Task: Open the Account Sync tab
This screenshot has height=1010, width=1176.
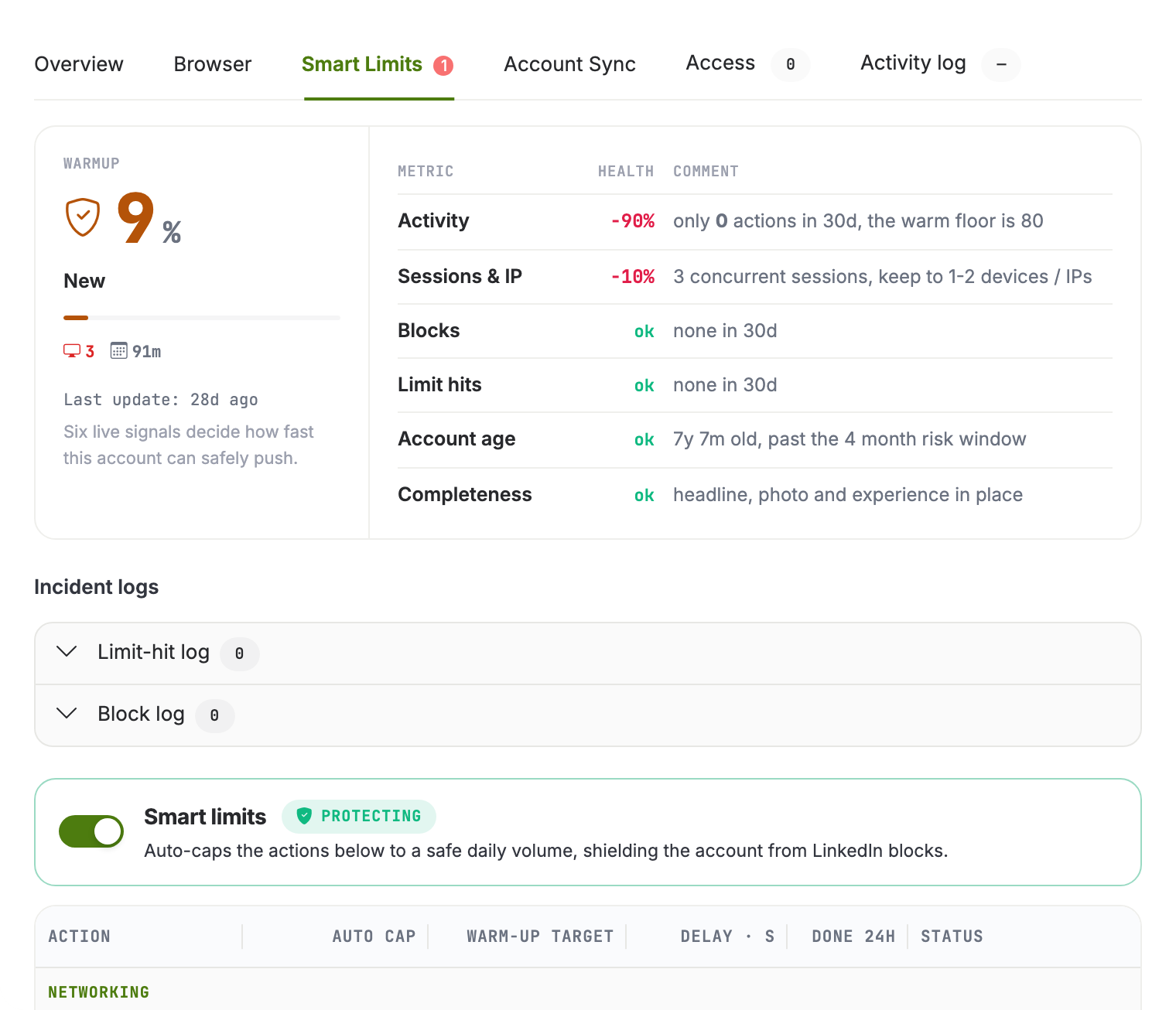Action: pyautogui.click(x=569, y=64)
